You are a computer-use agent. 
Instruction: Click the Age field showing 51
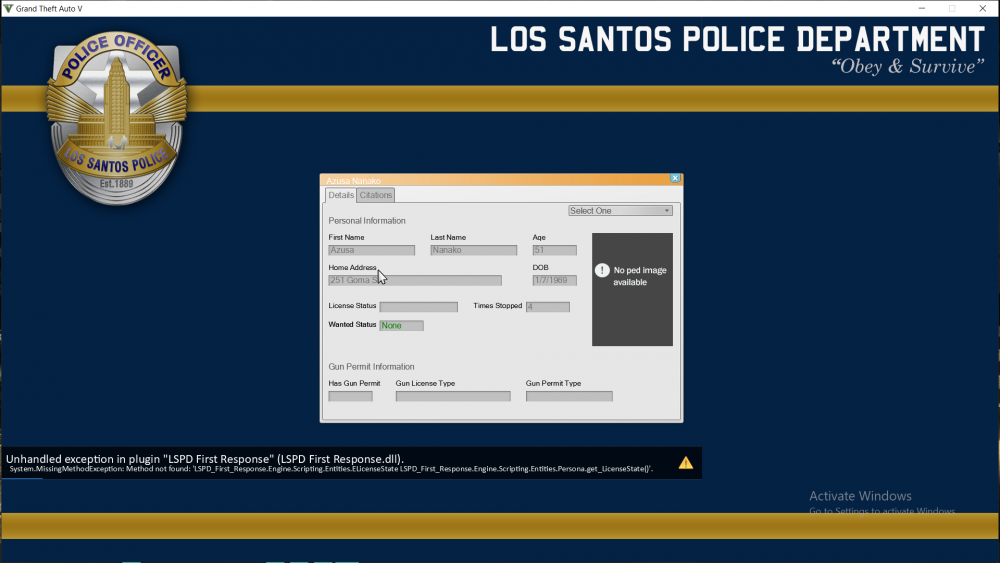(x=554, y=250)
